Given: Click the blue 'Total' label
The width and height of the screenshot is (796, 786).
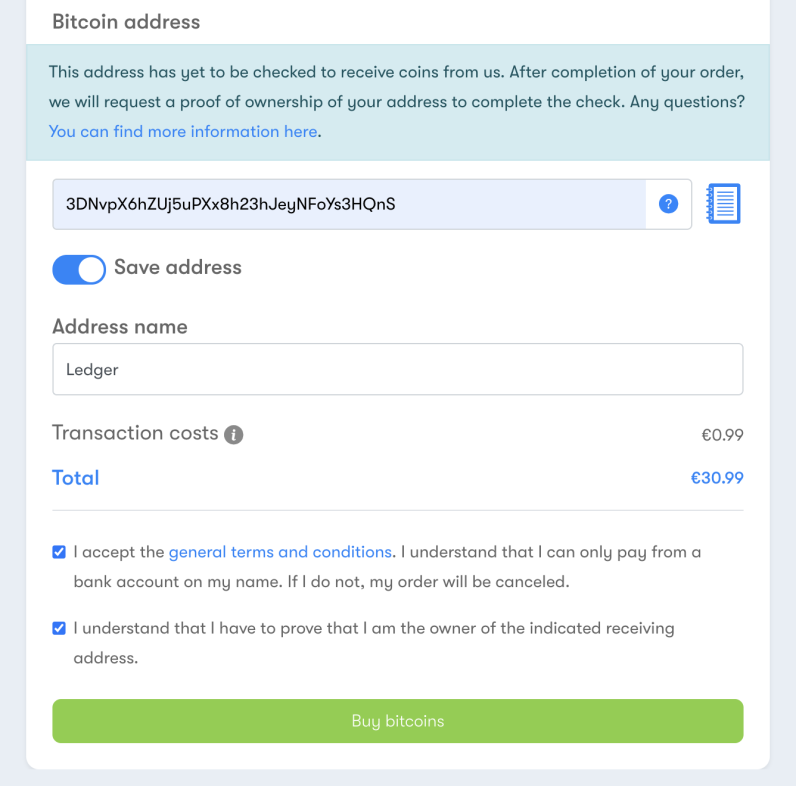Looking at the screenshot, I should [x=76, y=478].
